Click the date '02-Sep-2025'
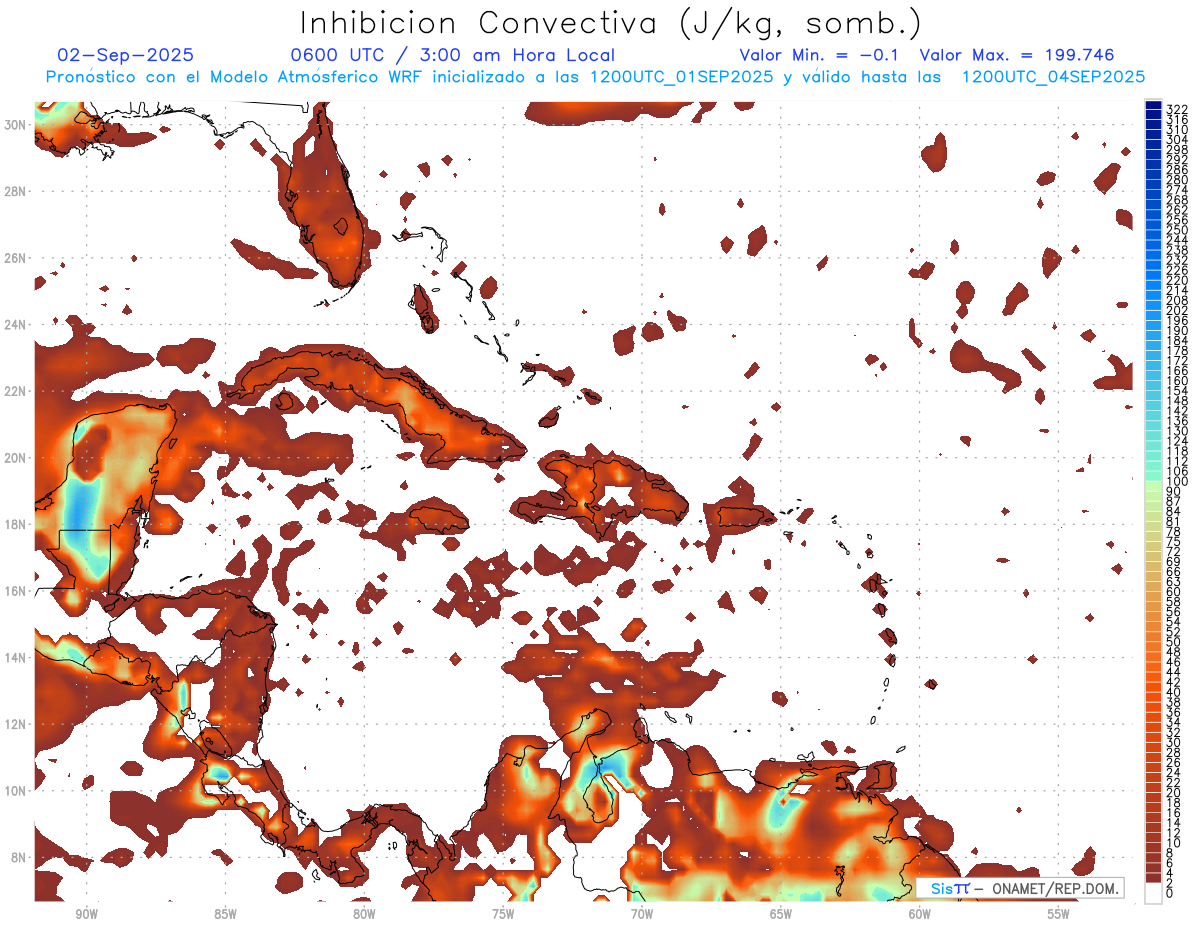The width and height of the screenshot is (1200, 927). click(x=126, y=55)
